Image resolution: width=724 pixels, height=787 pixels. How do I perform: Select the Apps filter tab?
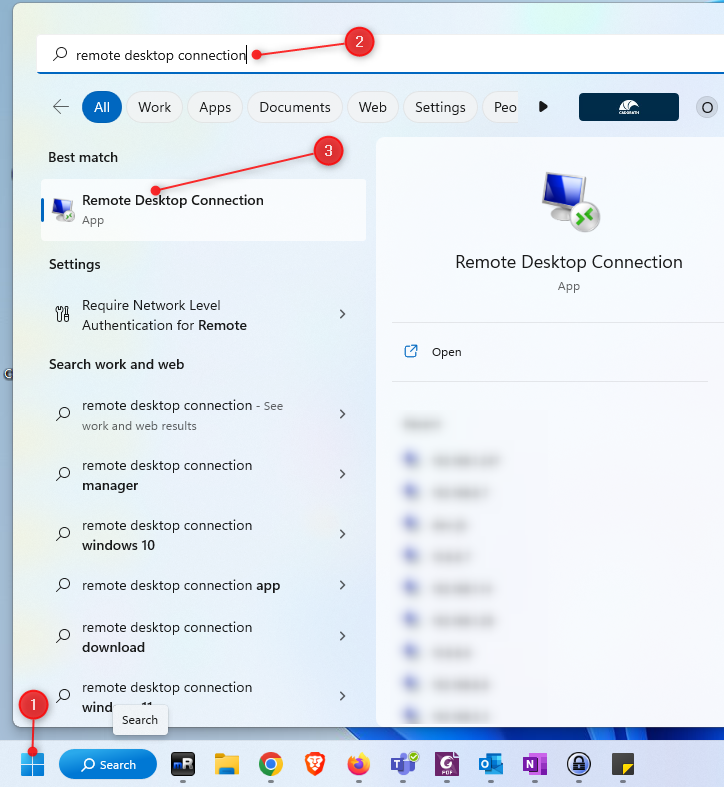coord(215,107)
